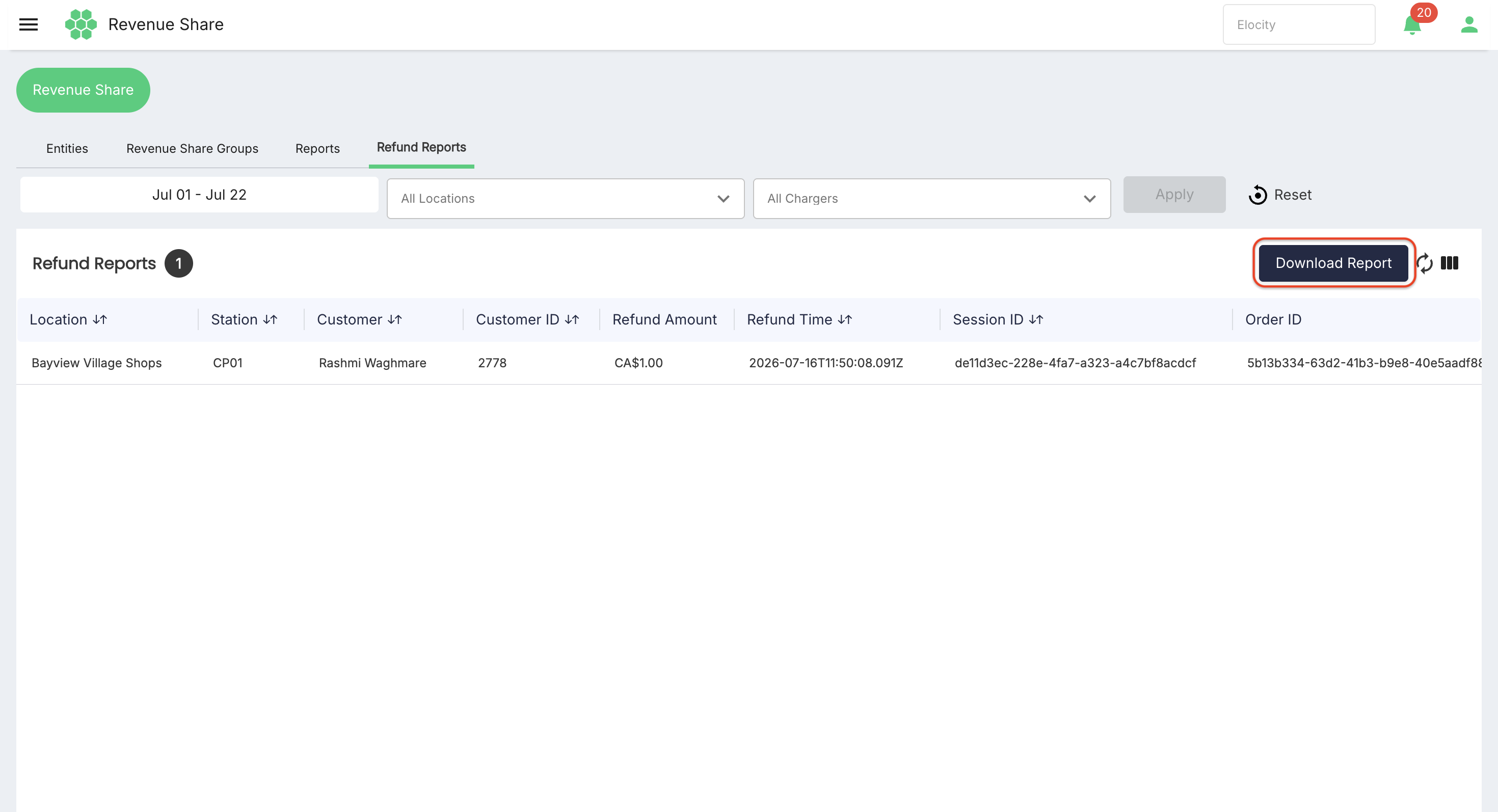Click the Bayview Village Shops cell
The image size is (1498, 812).
pos(96,363)
